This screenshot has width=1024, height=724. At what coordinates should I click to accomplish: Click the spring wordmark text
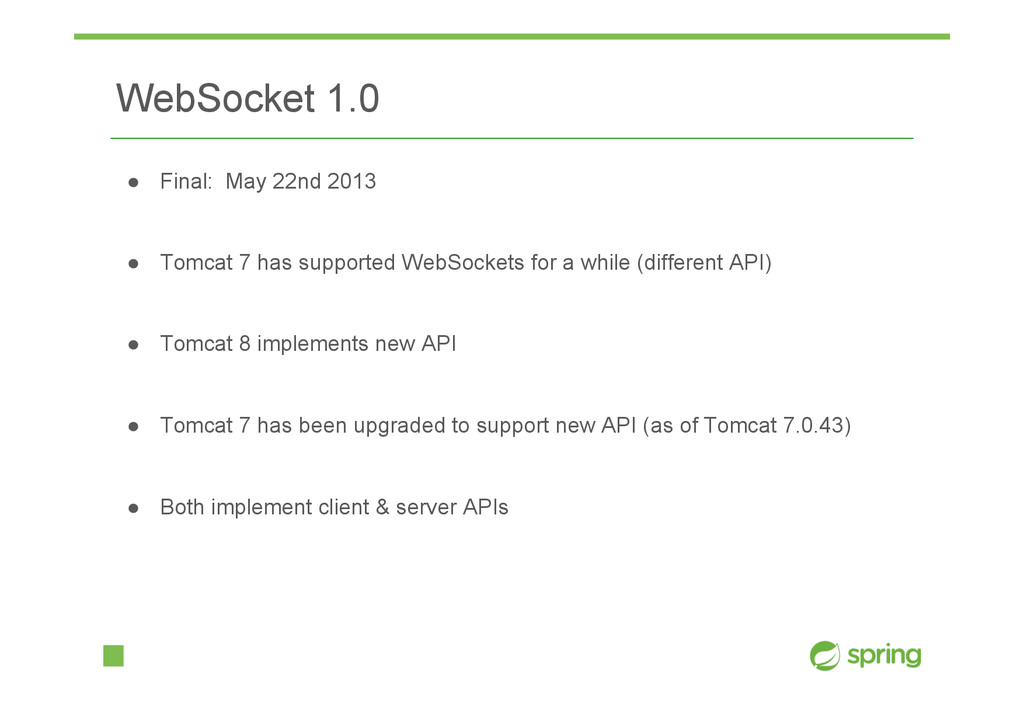(884, 655)
